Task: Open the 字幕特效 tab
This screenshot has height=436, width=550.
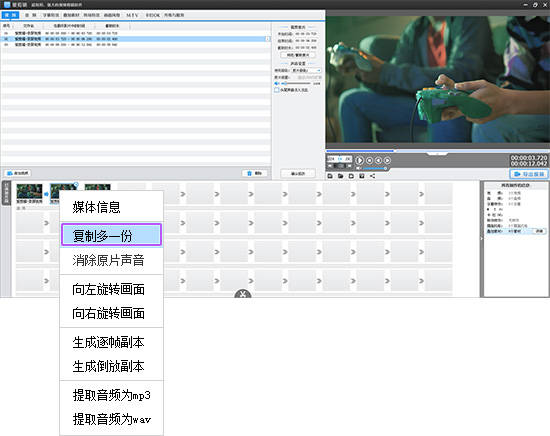Action: [51, 15]
